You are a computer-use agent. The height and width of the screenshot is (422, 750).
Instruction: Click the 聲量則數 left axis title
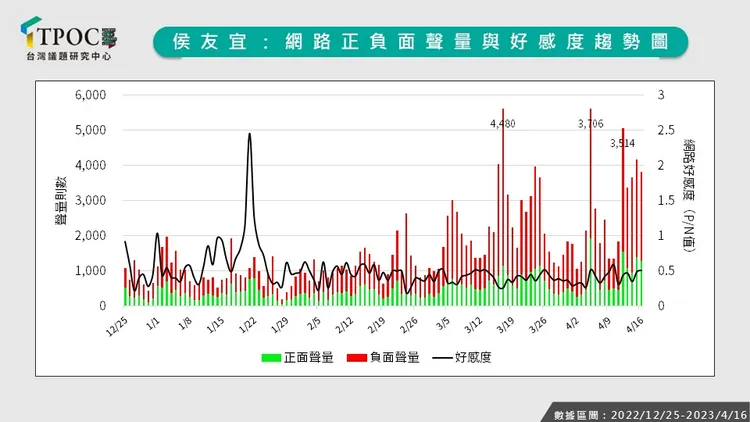click(x=61, y=200)
